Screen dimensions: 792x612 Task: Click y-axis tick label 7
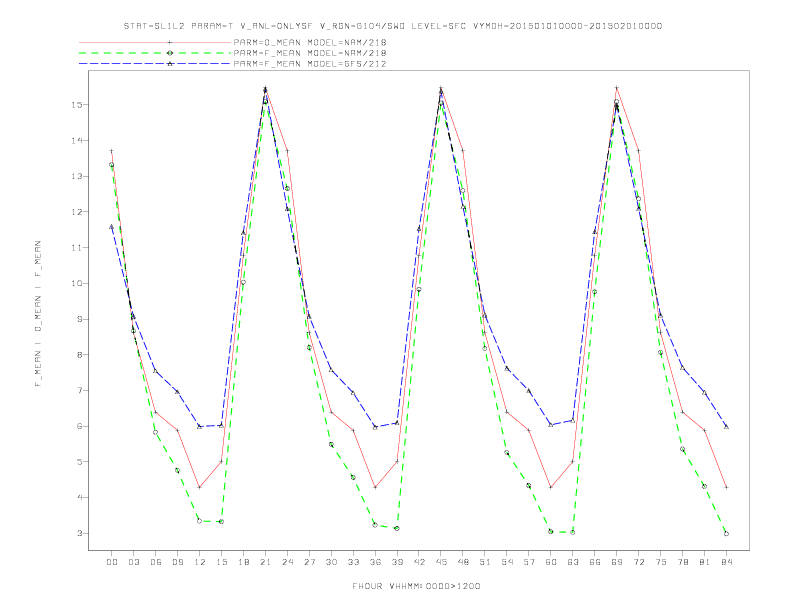(80, 390)
